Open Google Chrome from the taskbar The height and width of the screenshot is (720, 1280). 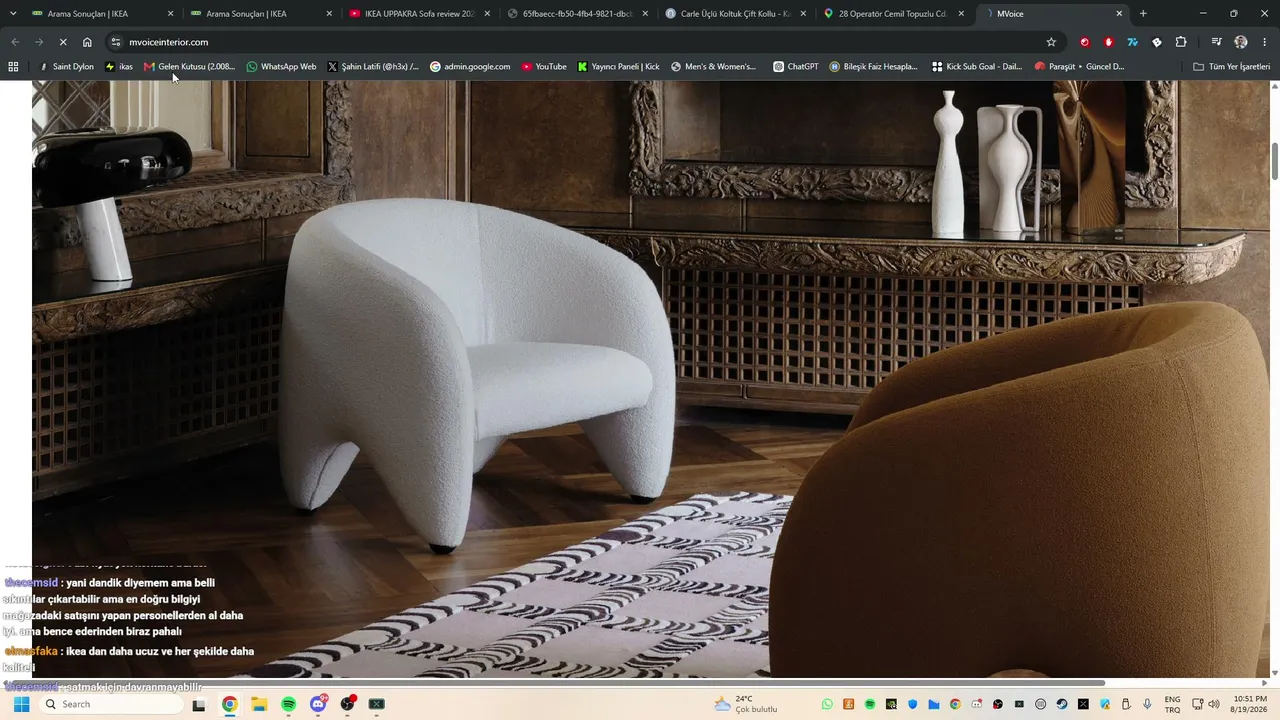(x=229, y=704)
